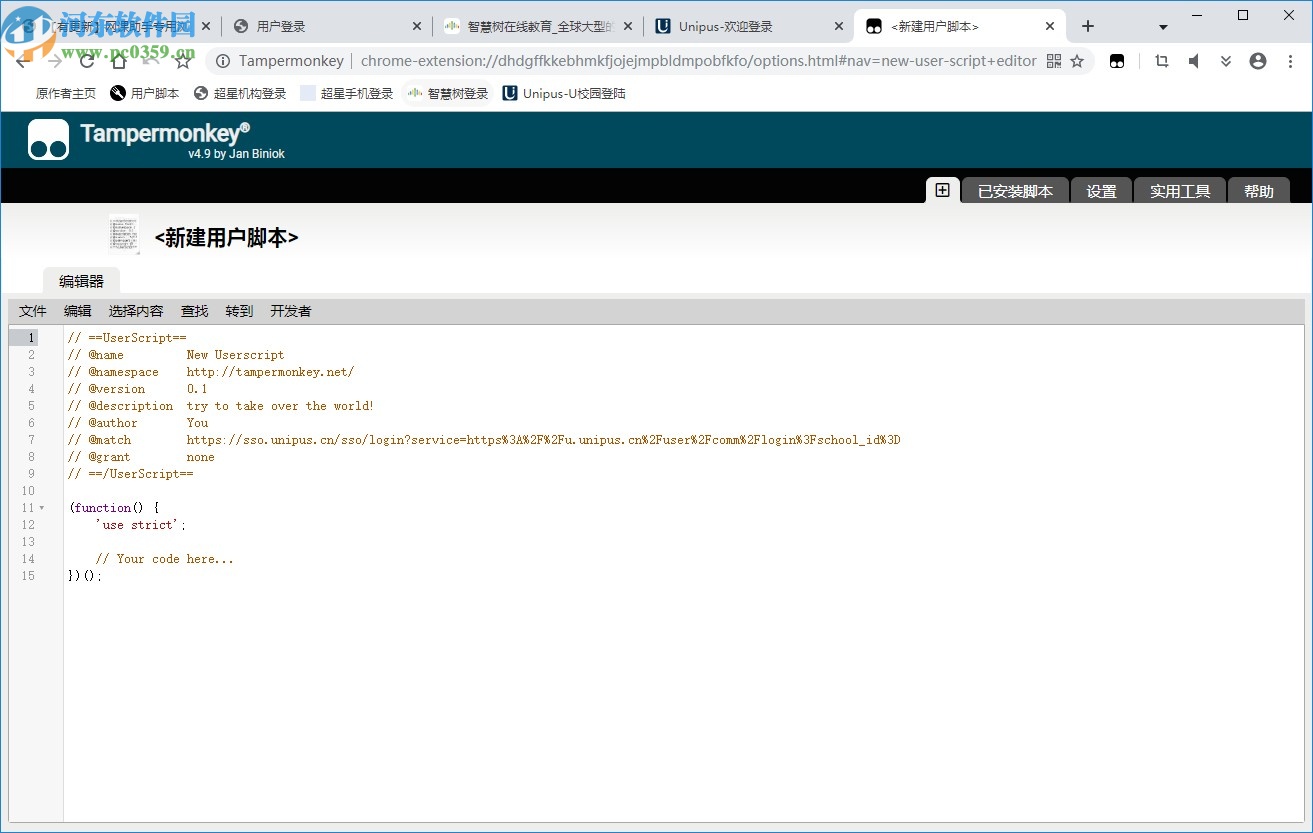Click the @author You line

coord(138,423)
